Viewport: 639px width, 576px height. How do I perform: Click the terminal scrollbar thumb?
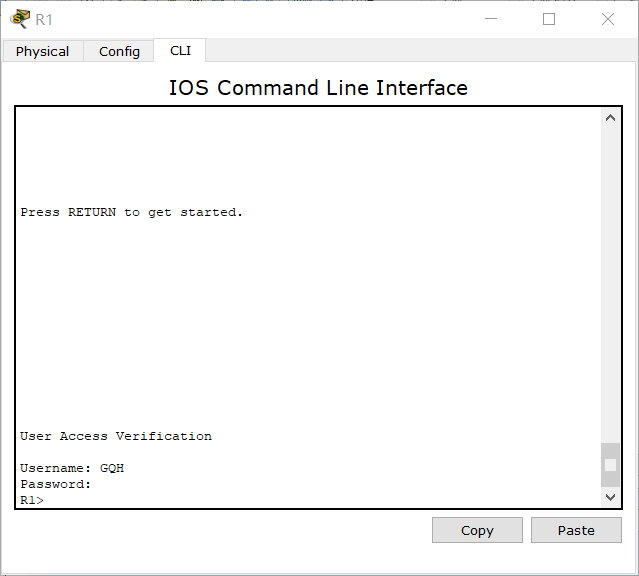(610, 465)
